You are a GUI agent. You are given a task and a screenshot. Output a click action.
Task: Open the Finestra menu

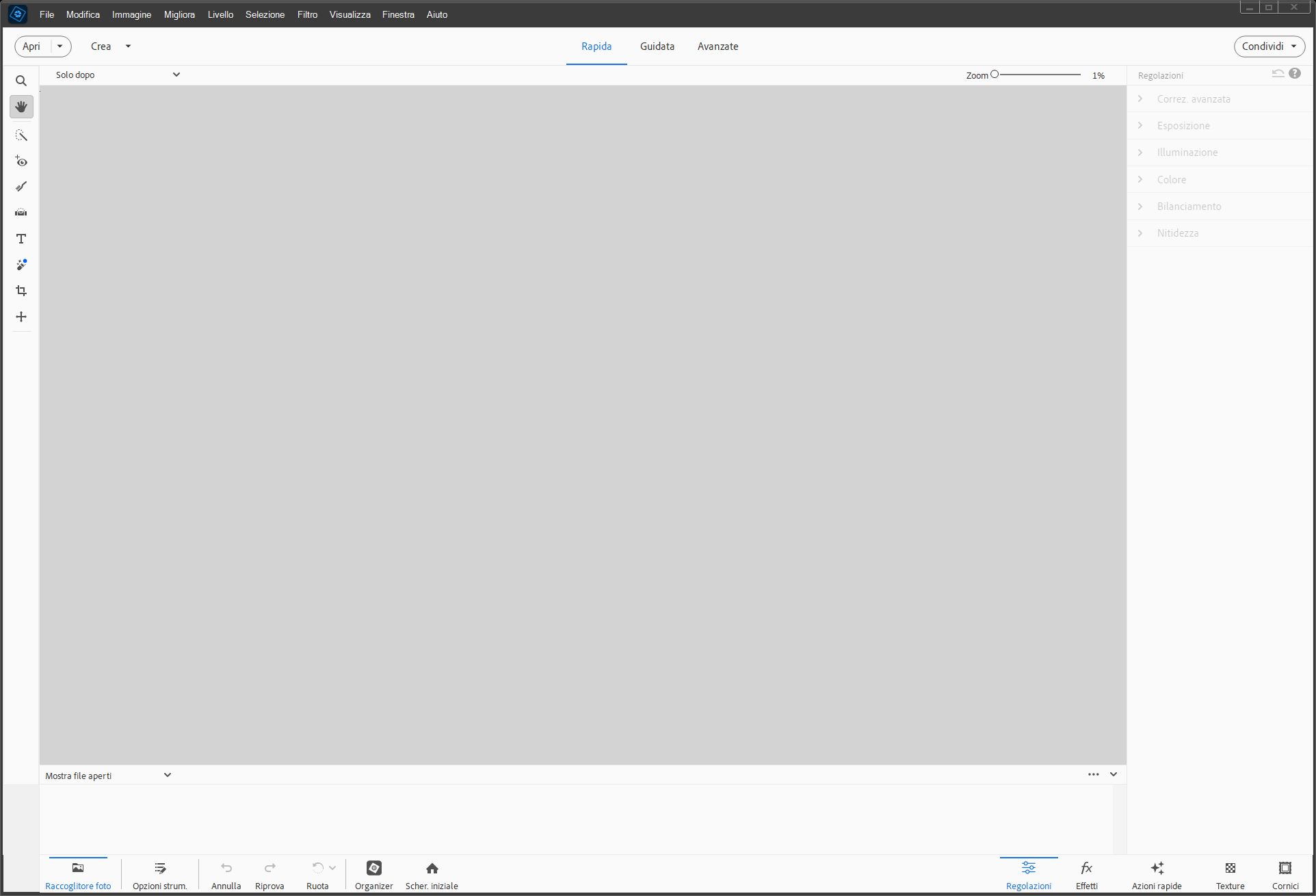398,14
